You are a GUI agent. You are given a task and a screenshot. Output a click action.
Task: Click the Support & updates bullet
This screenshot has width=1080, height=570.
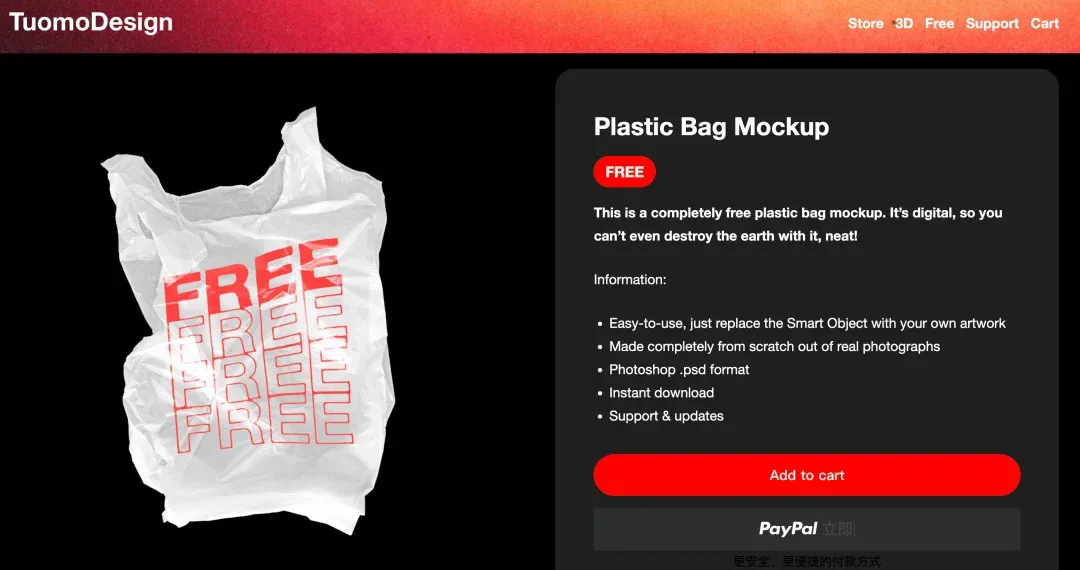[666, 416]
